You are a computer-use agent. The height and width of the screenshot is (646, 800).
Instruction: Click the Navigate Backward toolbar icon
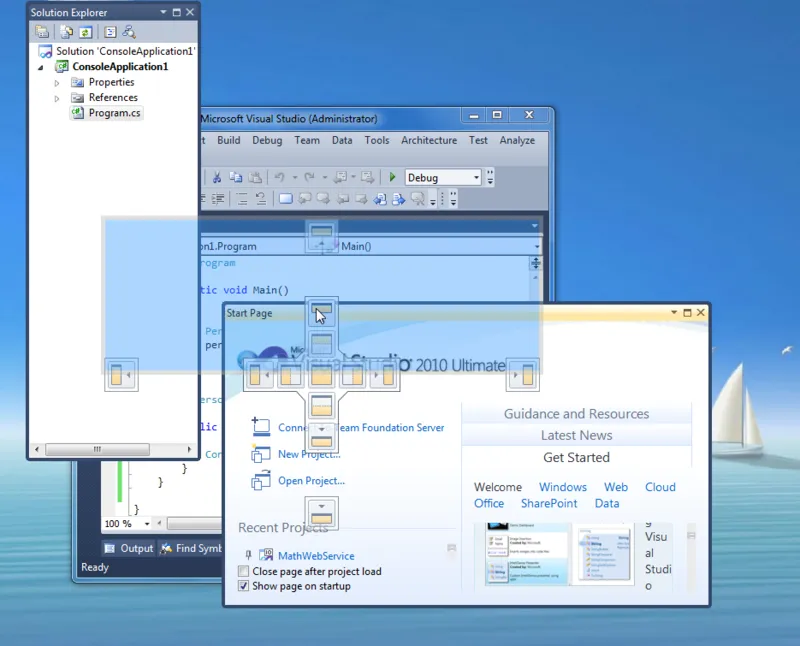340,178
